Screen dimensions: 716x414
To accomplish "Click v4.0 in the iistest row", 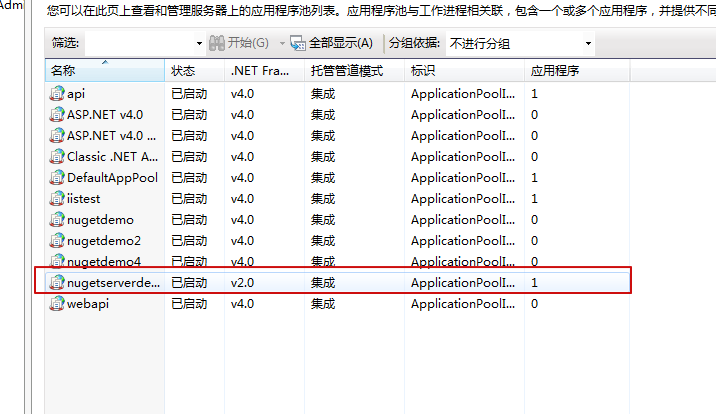I will click(x=242, y=199).
